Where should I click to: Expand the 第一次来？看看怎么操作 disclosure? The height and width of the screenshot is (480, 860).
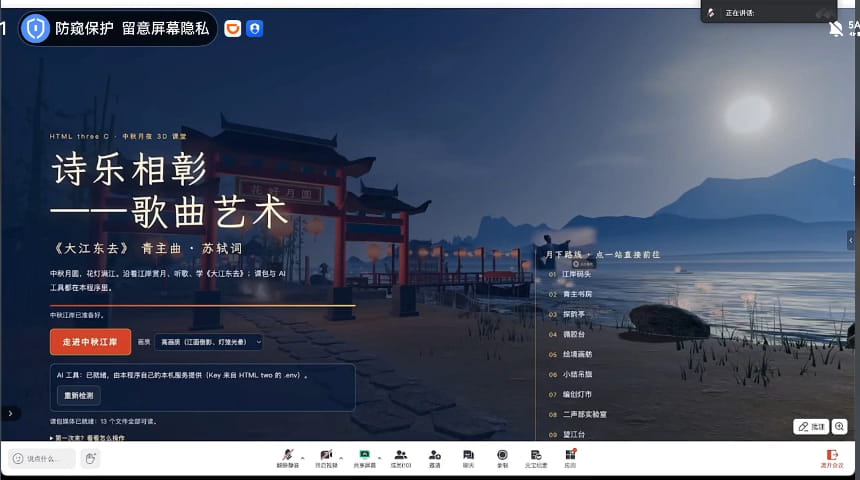coord(87,438)
